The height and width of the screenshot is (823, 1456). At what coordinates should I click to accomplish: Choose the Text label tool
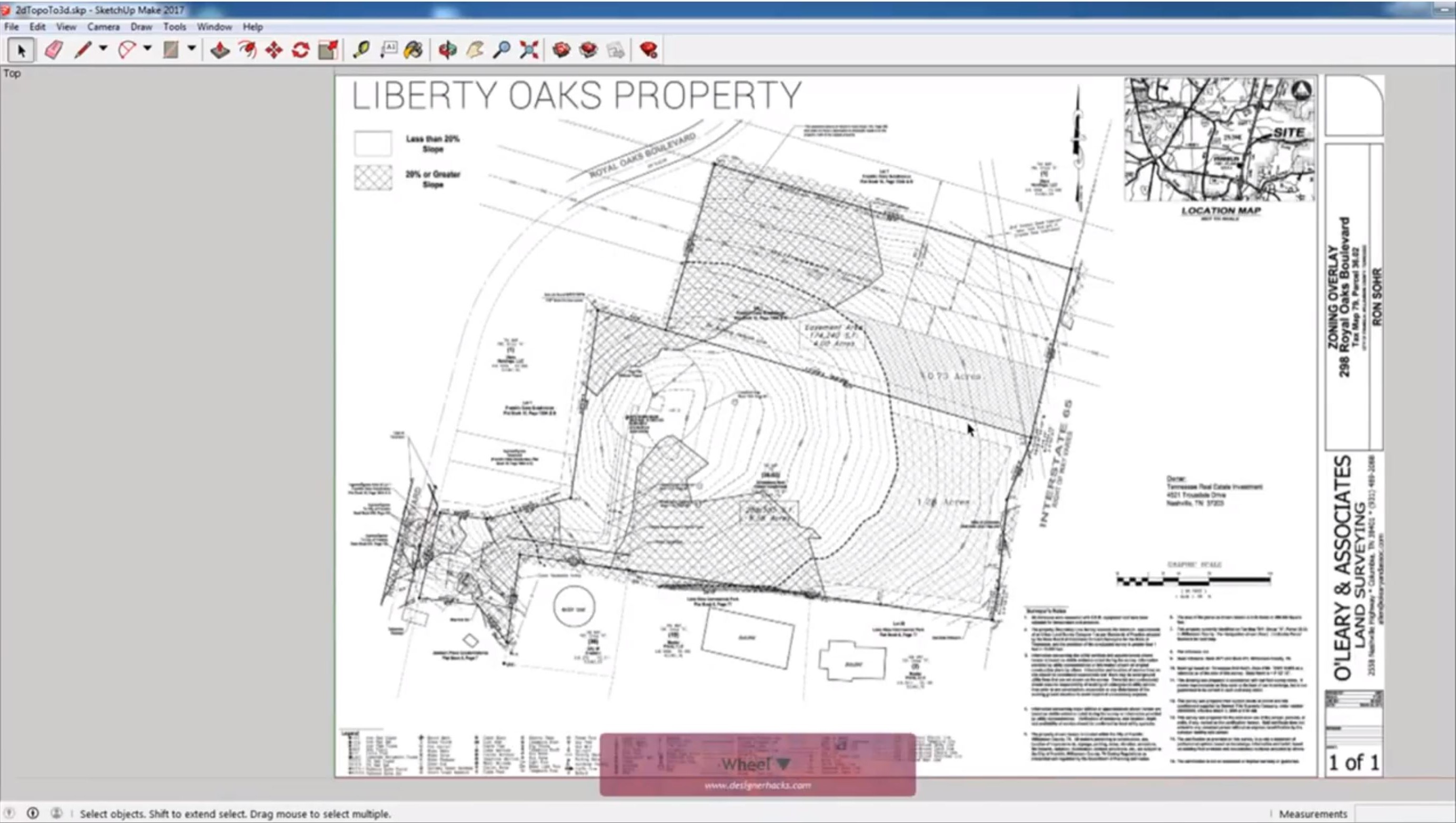388,51
